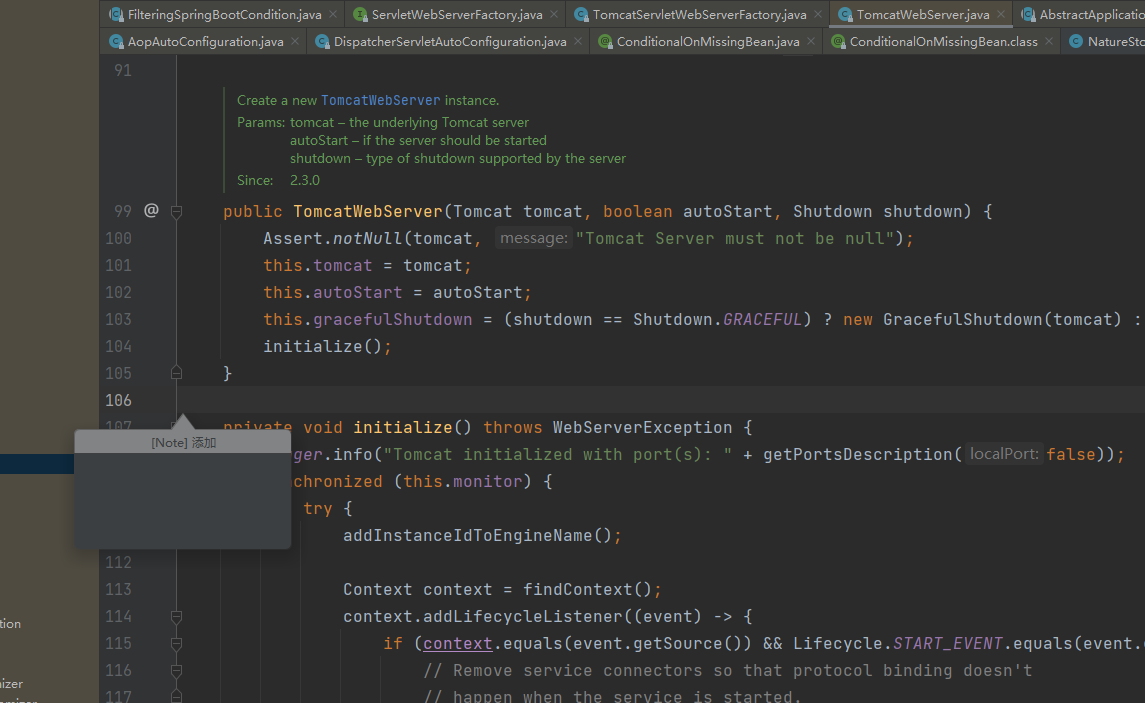Close the FilteringSpringBootCondition.java tab
The width and height of the screenshot is (1145, 703).
tap(333, 14)
